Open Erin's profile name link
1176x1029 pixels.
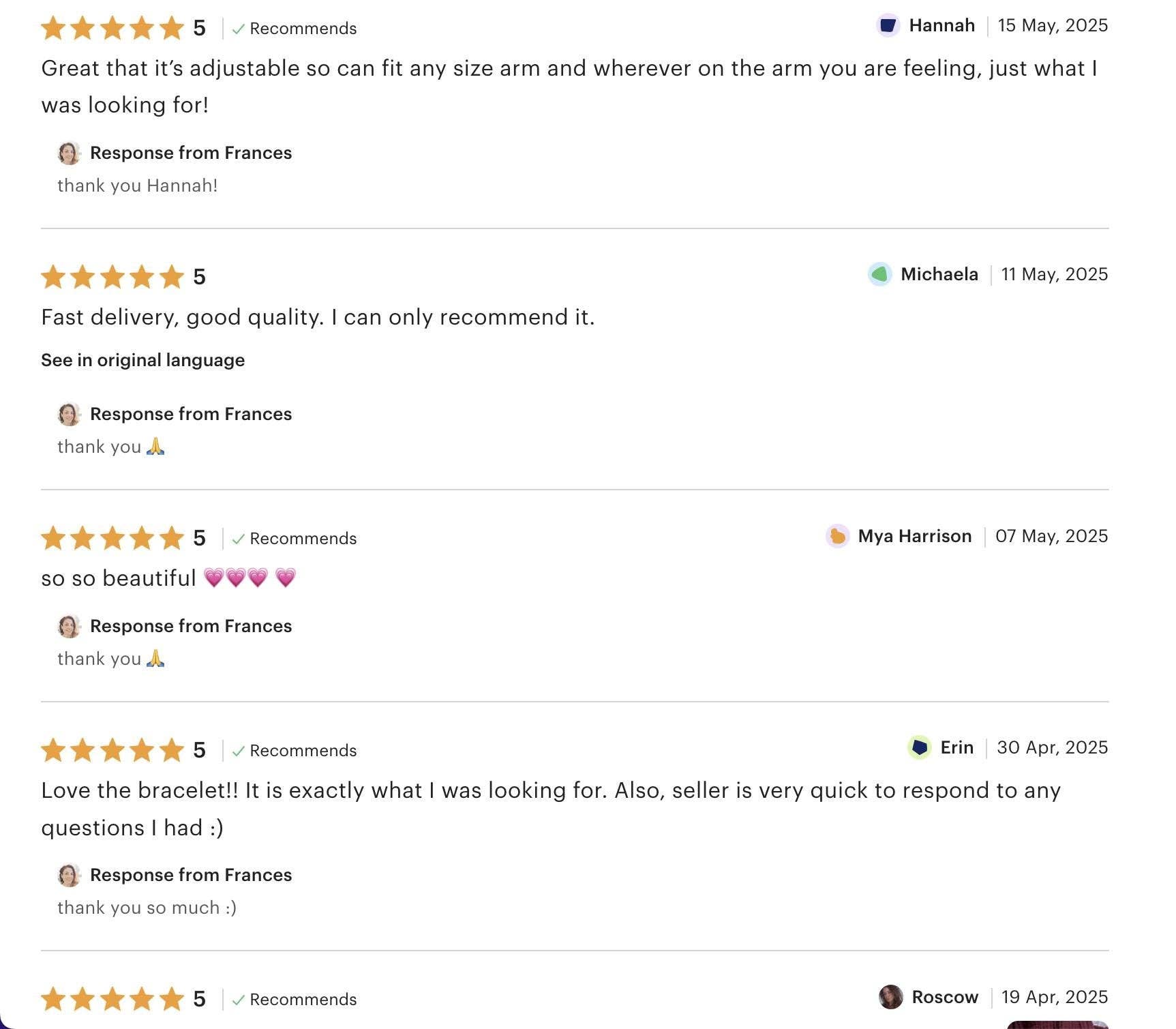tap(956, 747)
